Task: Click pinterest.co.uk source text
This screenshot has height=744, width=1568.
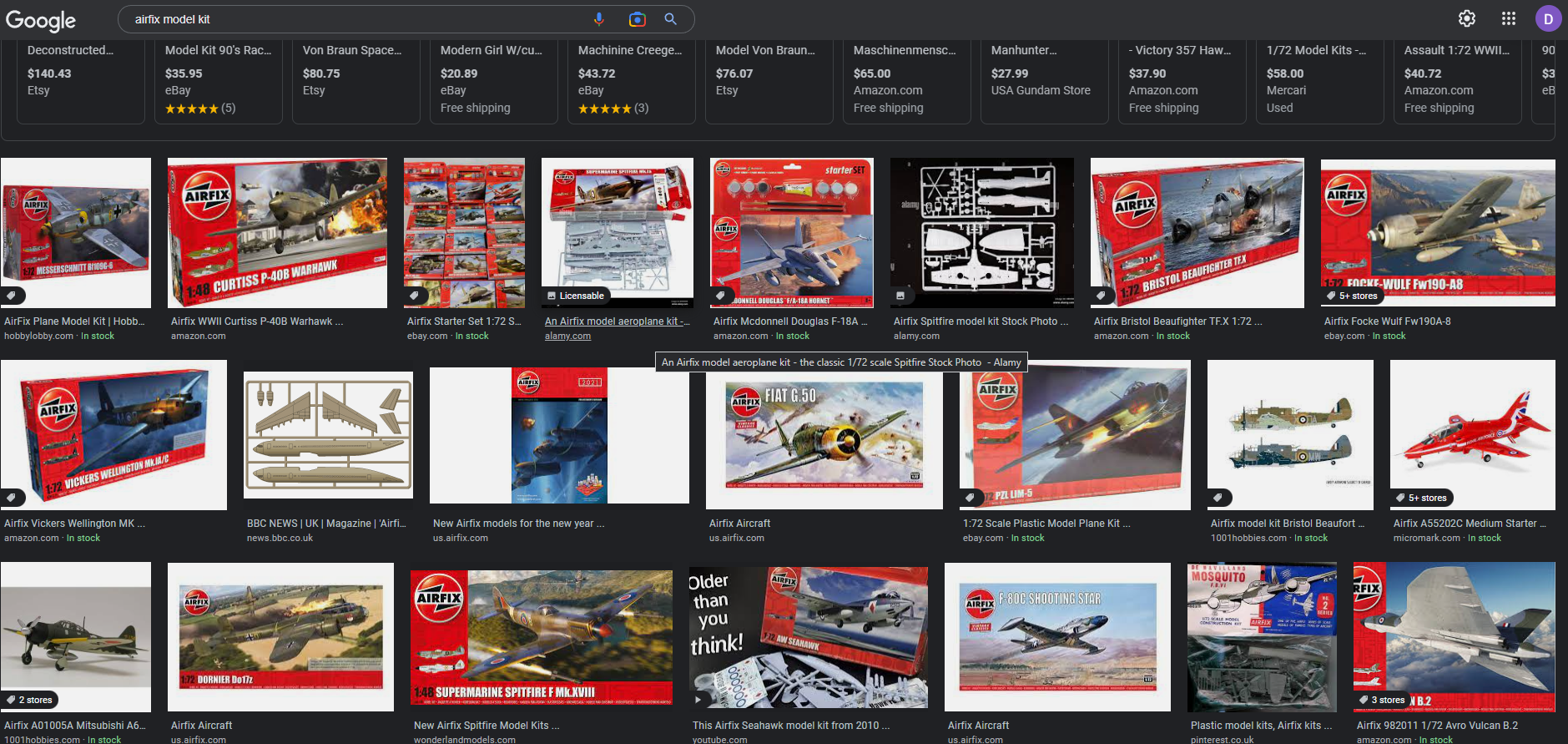Action: coord(1222,740)
